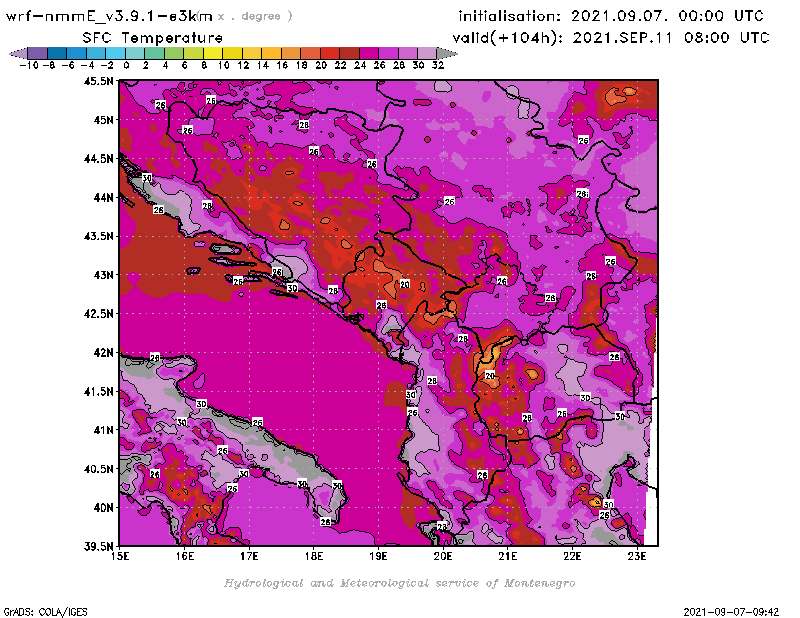The image size is (800, 618).
Task: Click the latitude label 44.5N
Action: coord(99,159)
